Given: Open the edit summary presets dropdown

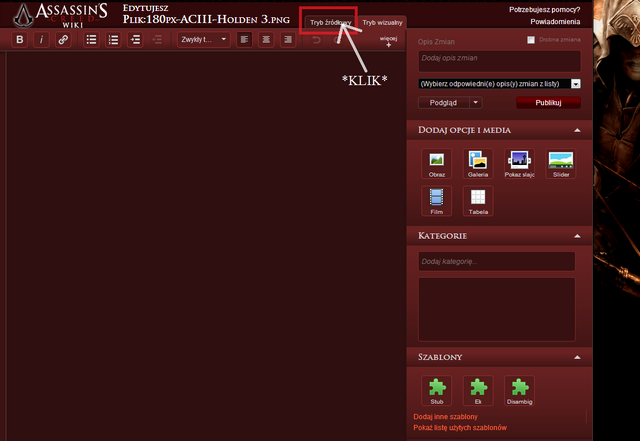Looking at the screenshot, I should [x=499, y=84].
